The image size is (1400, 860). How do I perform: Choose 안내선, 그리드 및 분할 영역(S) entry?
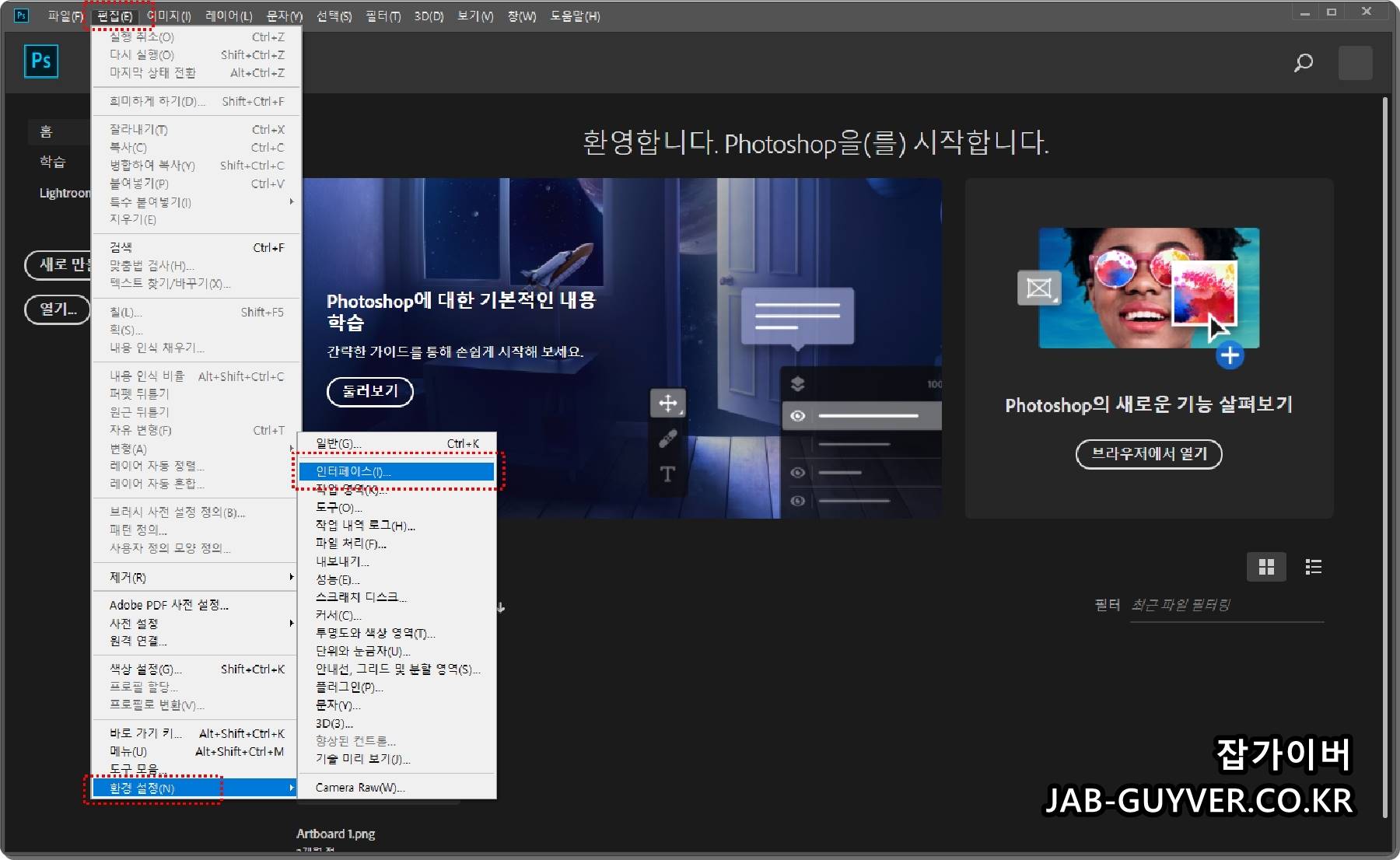[397, 669]
